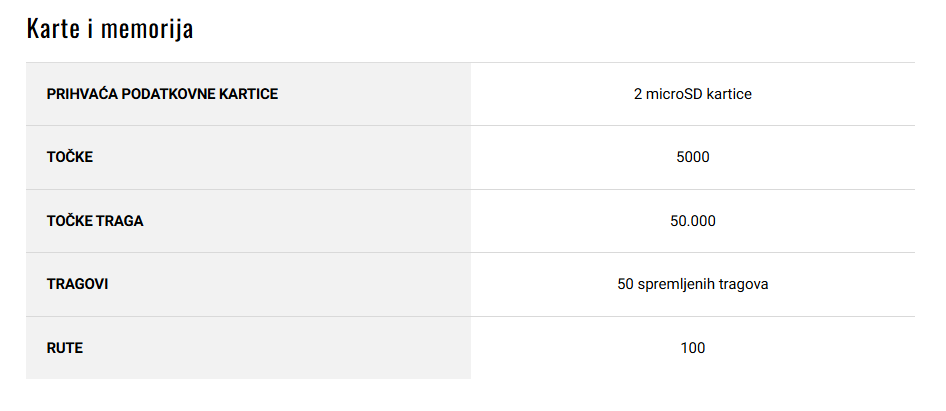Click the '2 microSD kartice' value
Screen dimensions: 946x411
point(693,94)
